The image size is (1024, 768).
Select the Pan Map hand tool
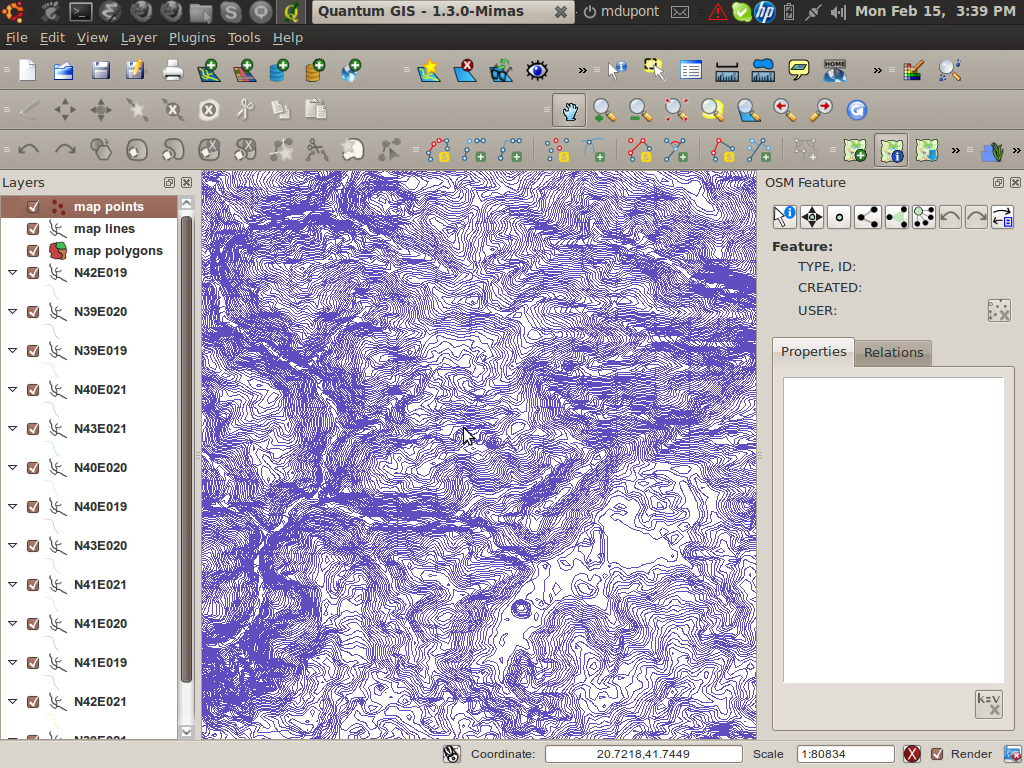[569, 110]
